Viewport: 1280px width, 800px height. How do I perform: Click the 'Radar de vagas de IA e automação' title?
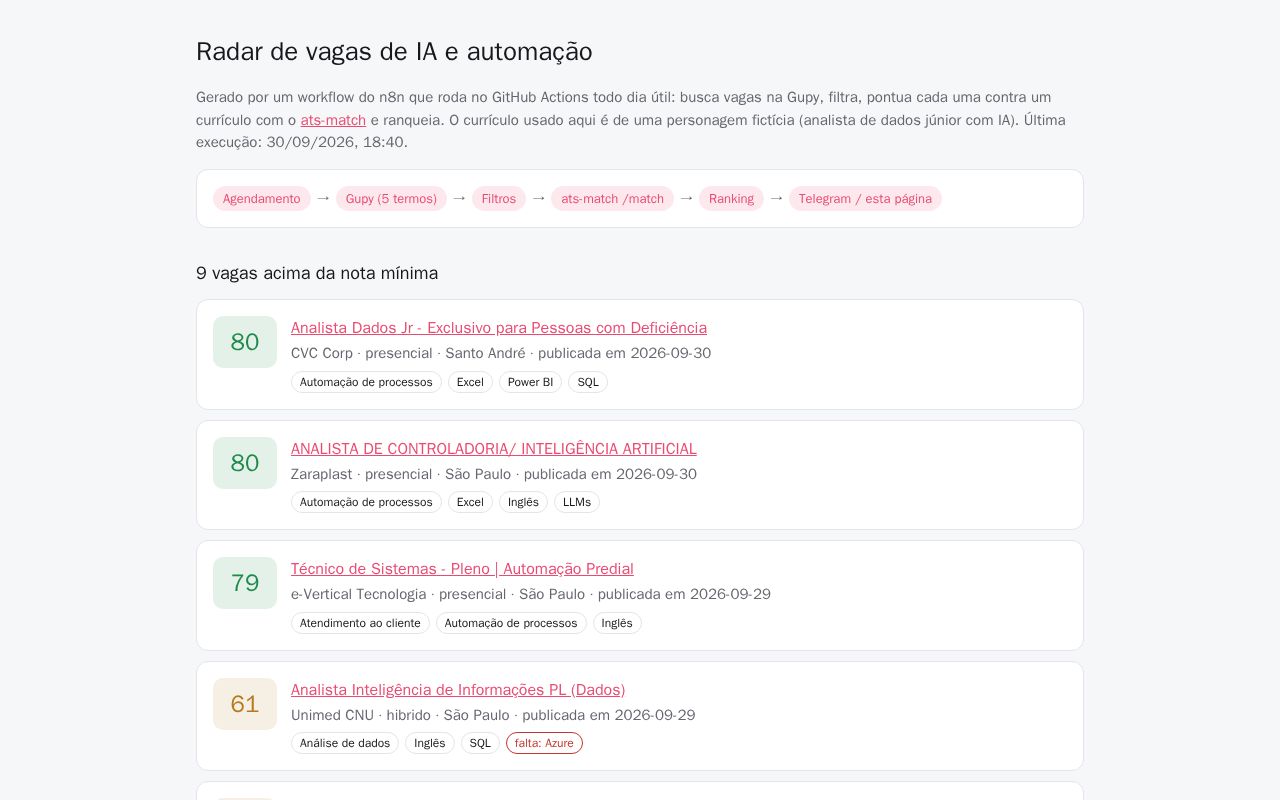[394, 52]
